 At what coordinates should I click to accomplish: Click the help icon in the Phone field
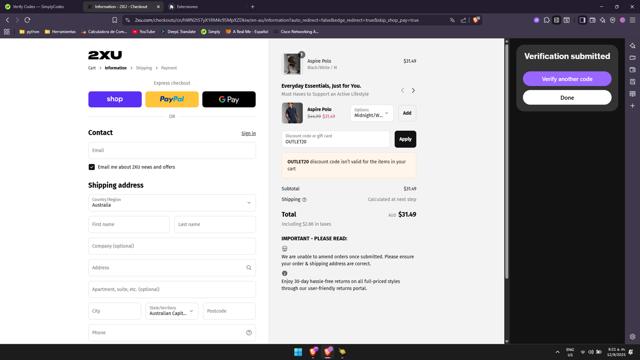pyautogui.click(x=249, y=333)
